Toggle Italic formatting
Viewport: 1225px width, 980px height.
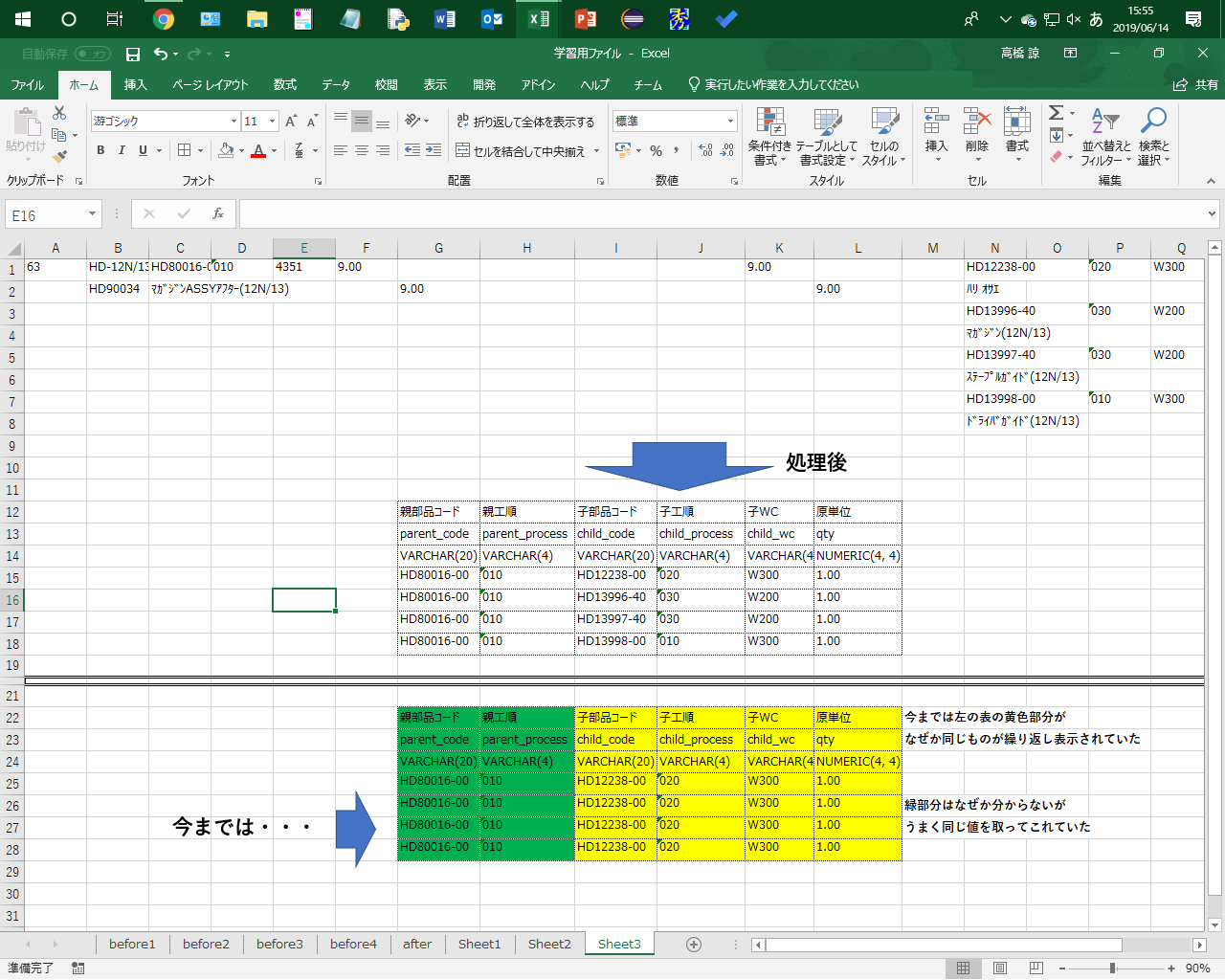(x=122, y=150)
